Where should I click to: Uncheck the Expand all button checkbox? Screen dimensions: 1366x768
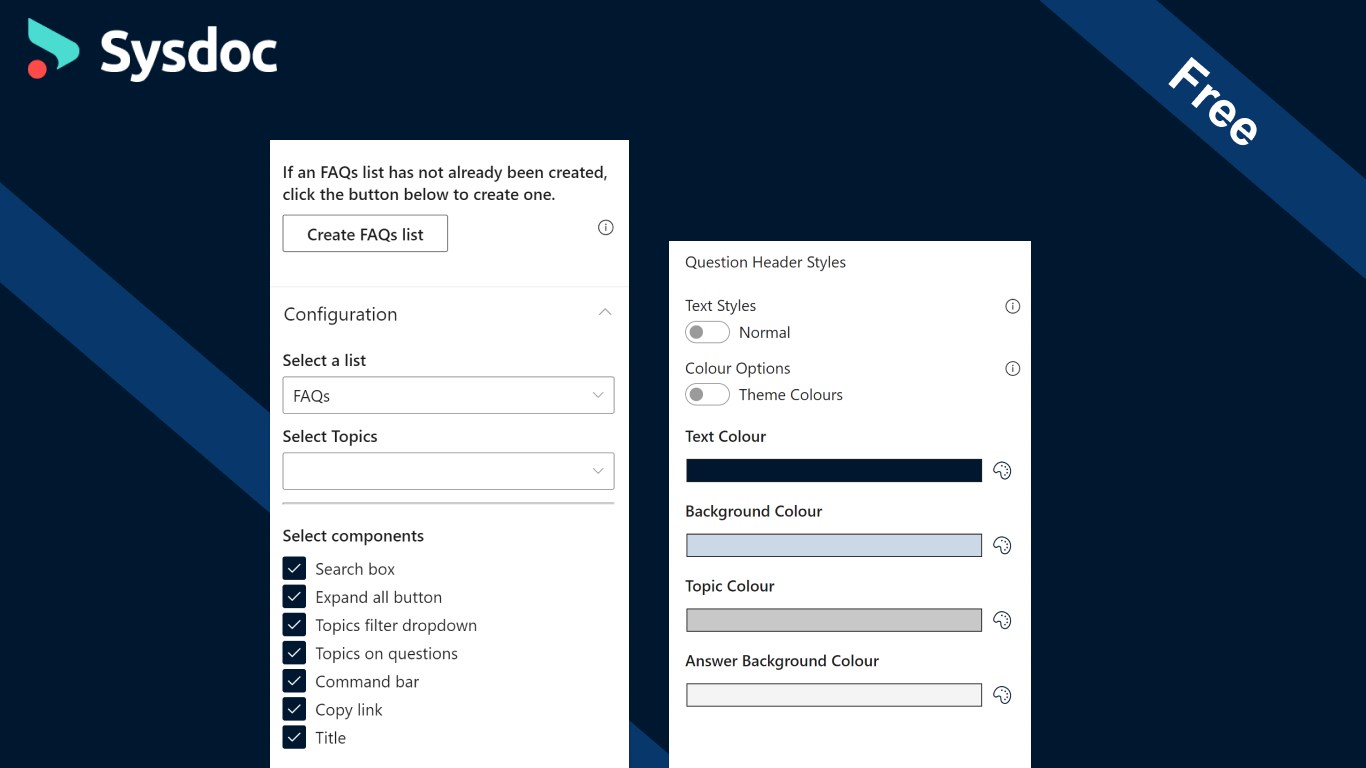click(294, 597)
